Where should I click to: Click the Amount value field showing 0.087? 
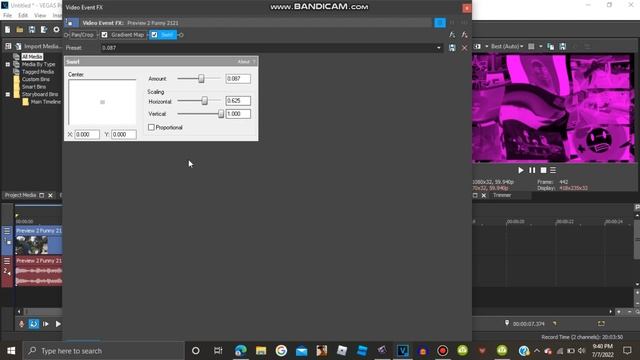coord(238,78)
